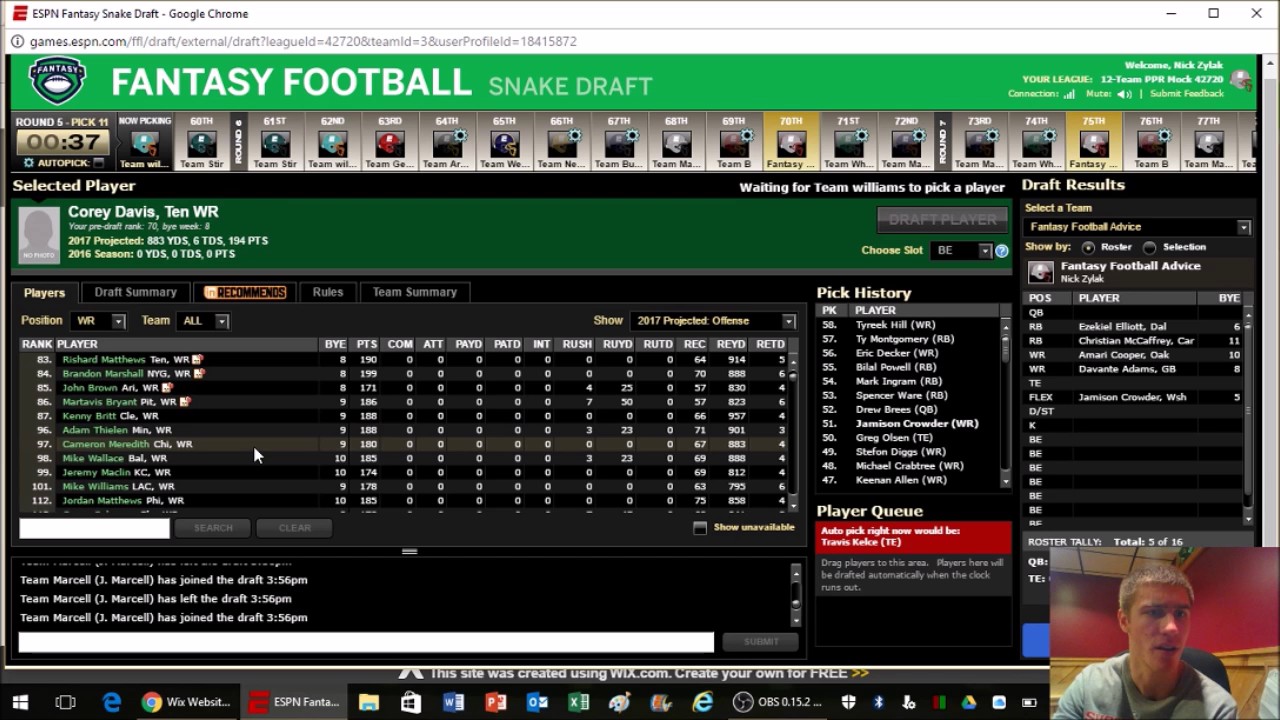Click autopick gear on 64TH pick
Screen dimensions: 1280x720
460,135
